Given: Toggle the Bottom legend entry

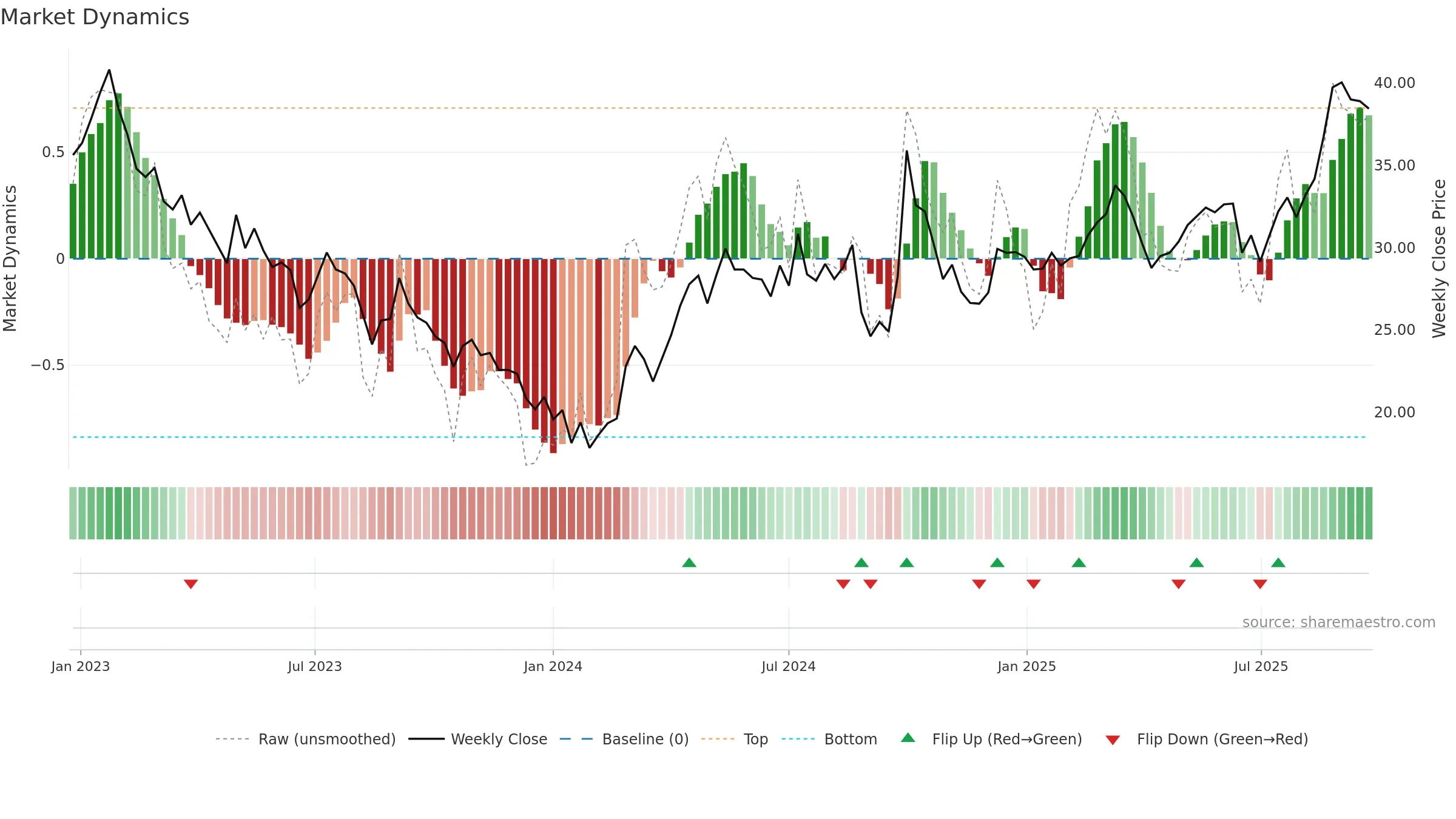Looking at the screenshot, I should (829, 739).
